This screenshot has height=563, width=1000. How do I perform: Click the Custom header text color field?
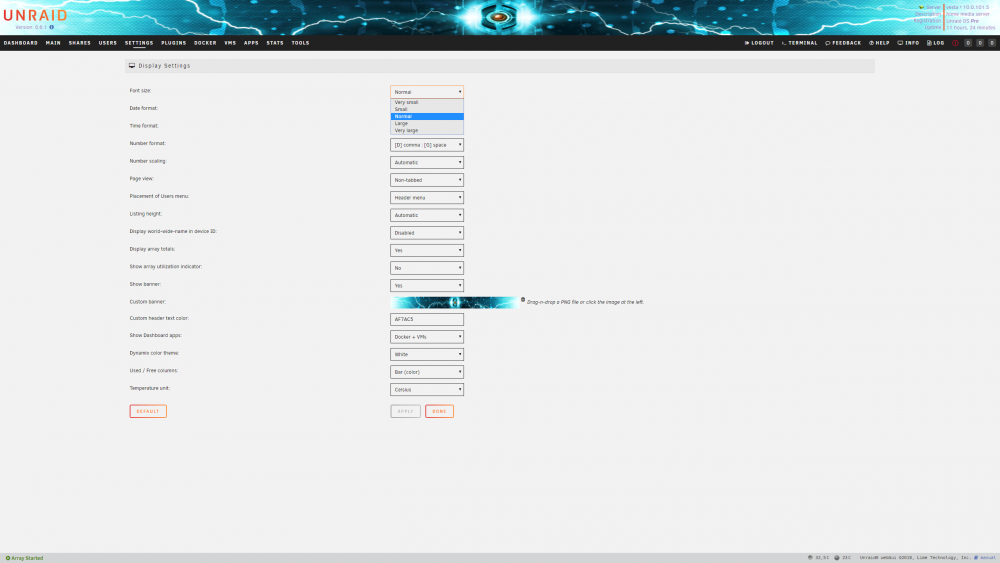pos(427,319)
